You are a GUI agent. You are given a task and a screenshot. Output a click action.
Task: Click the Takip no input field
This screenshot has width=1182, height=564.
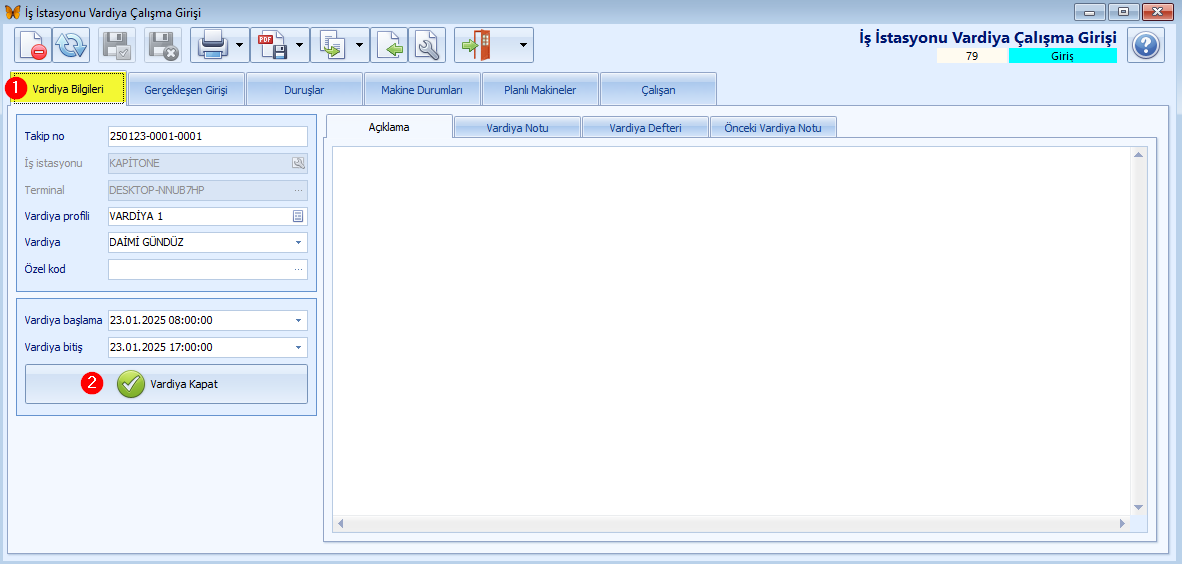(x=206, y=136)
